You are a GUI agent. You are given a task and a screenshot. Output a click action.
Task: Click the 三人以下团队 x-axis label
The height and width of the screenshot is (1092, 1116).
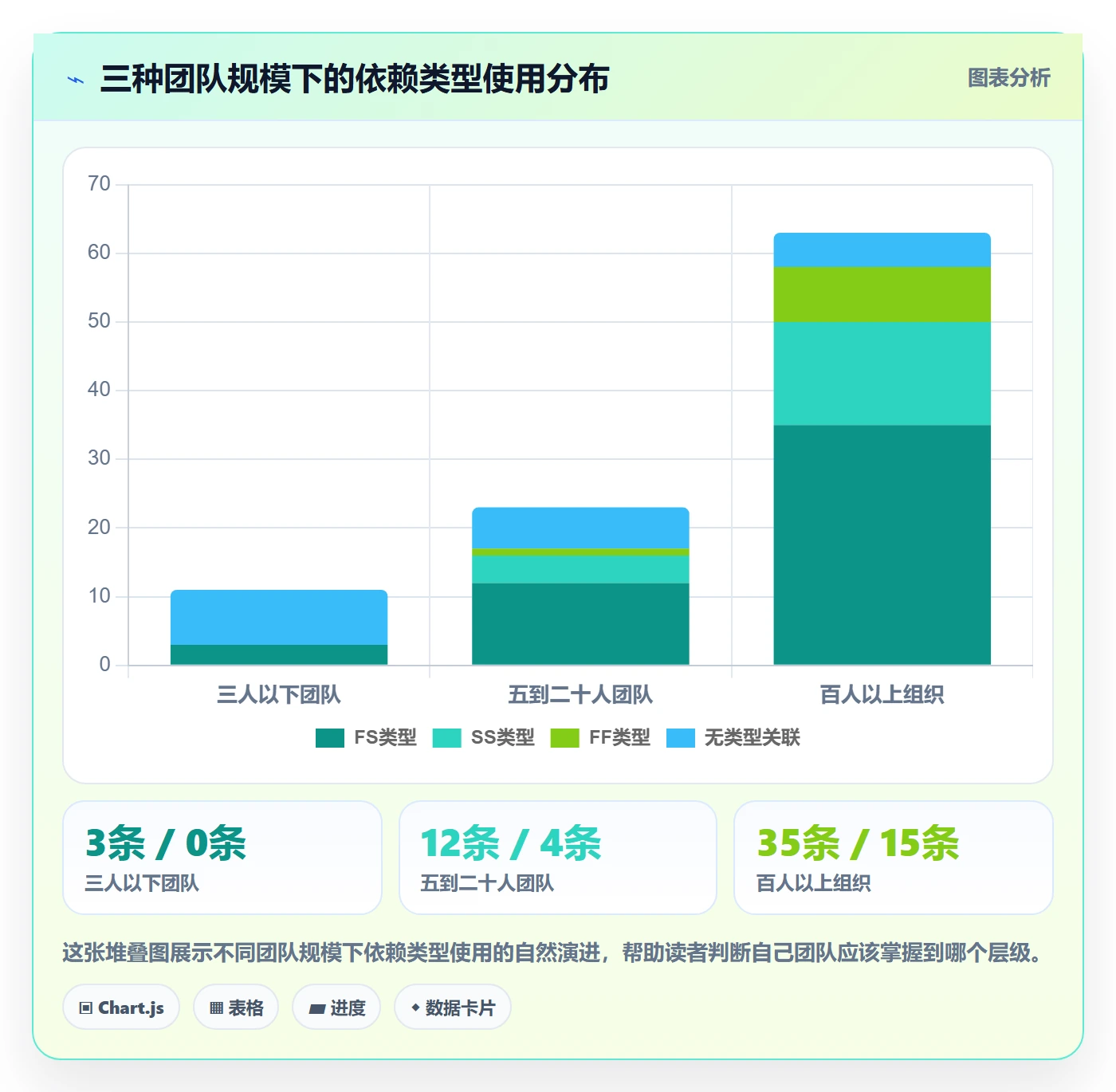(279, 695)
